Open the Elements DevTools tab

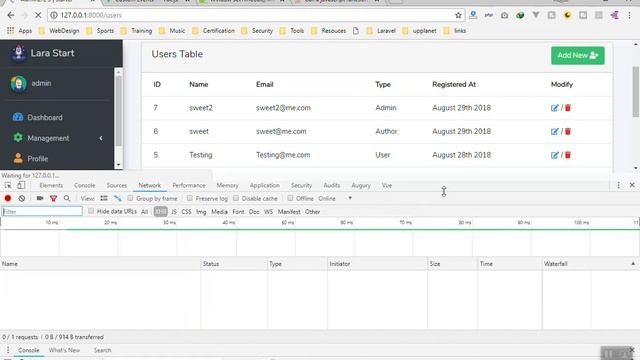[51, 185]
